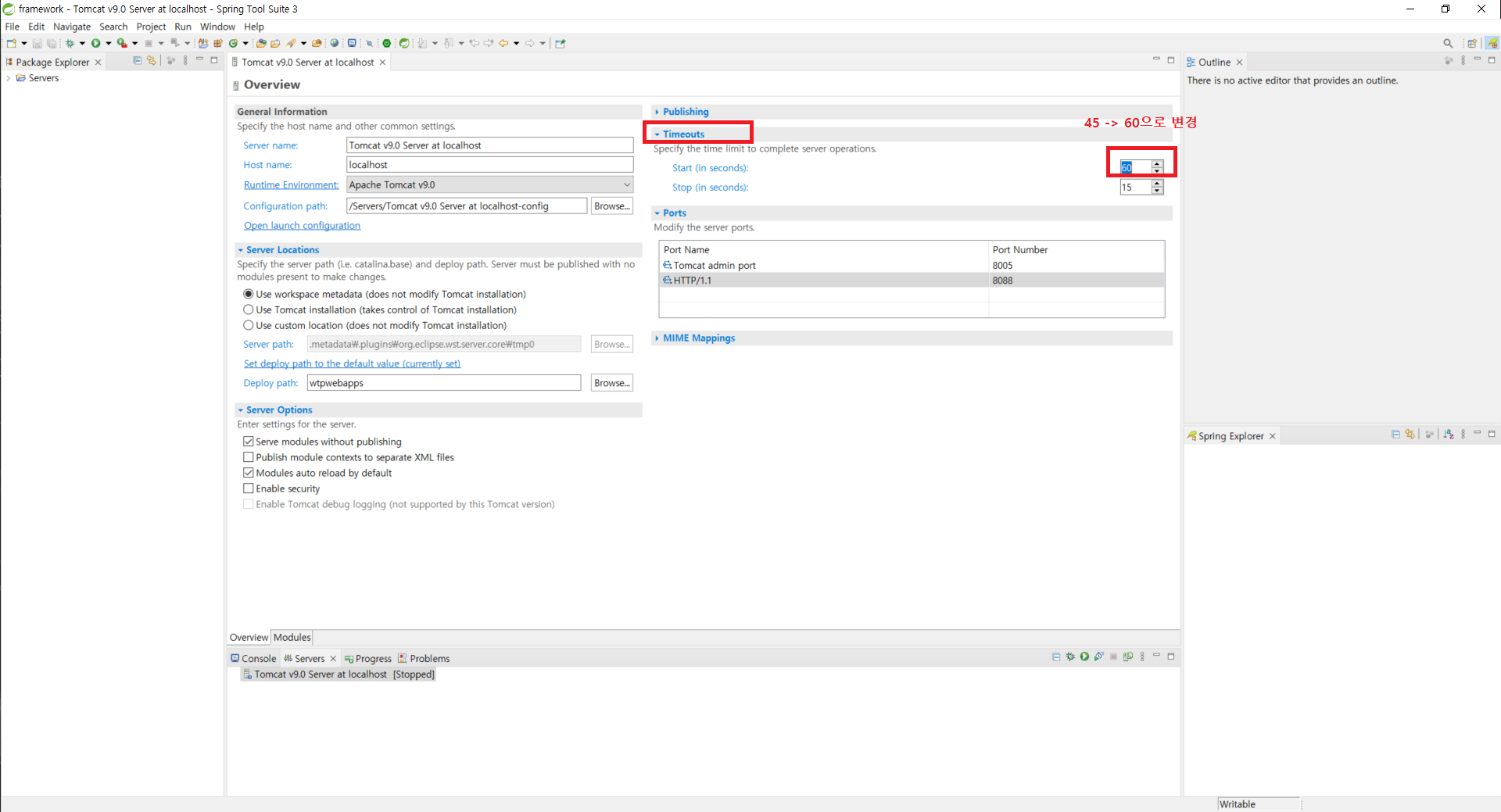Viewport: 1501px width, 812px height.
Task: Switch to the Modules tab
Action: [292, 638]
